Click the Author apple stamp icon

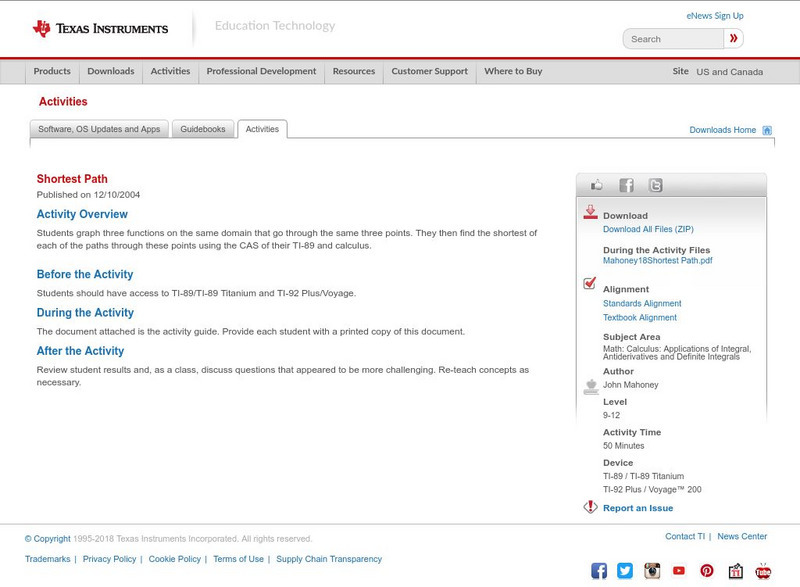click(x=591, y=387)
